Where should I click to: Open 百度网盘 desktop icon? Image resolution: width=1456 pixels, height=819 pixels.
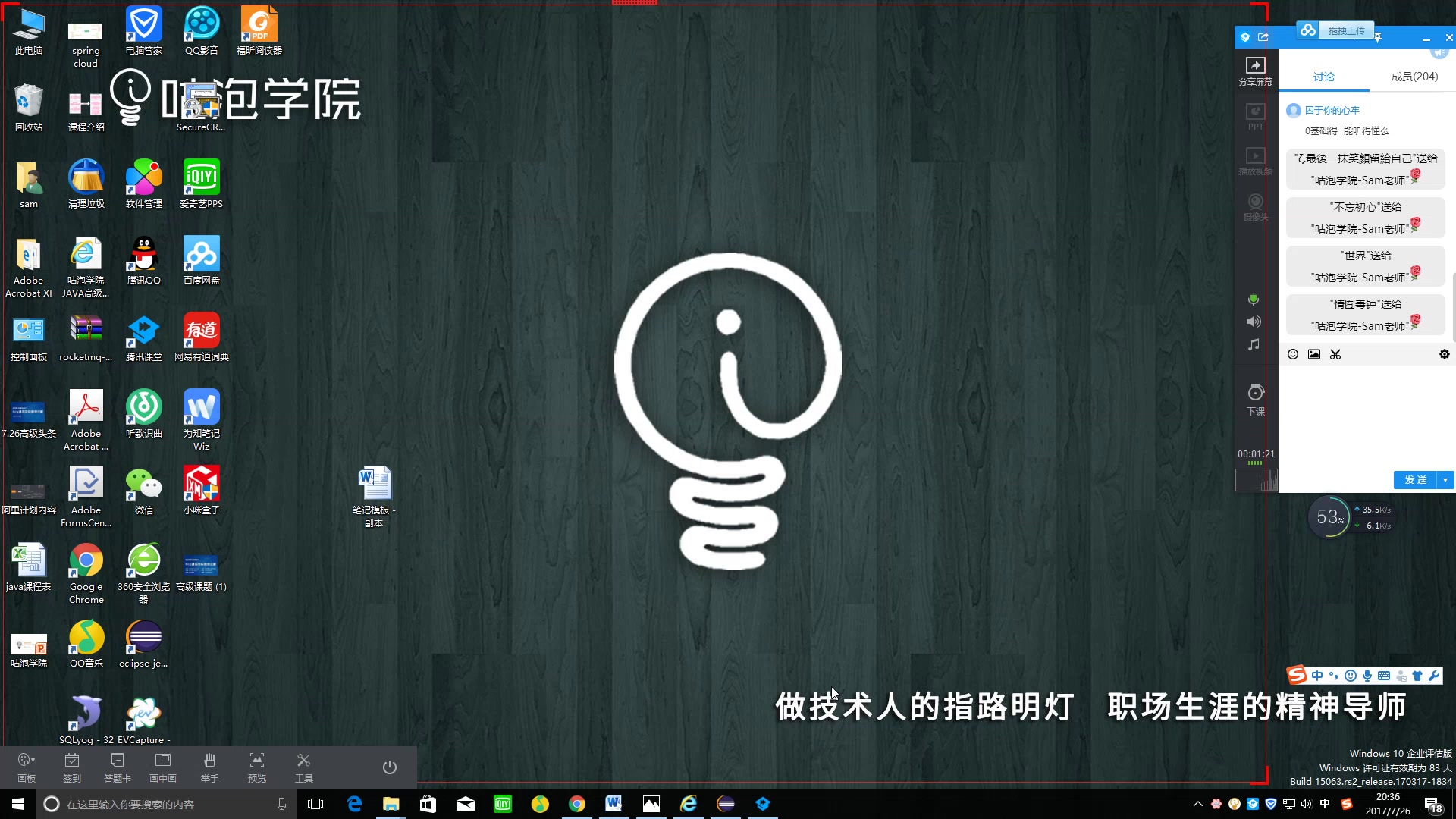tap(202, 260)
